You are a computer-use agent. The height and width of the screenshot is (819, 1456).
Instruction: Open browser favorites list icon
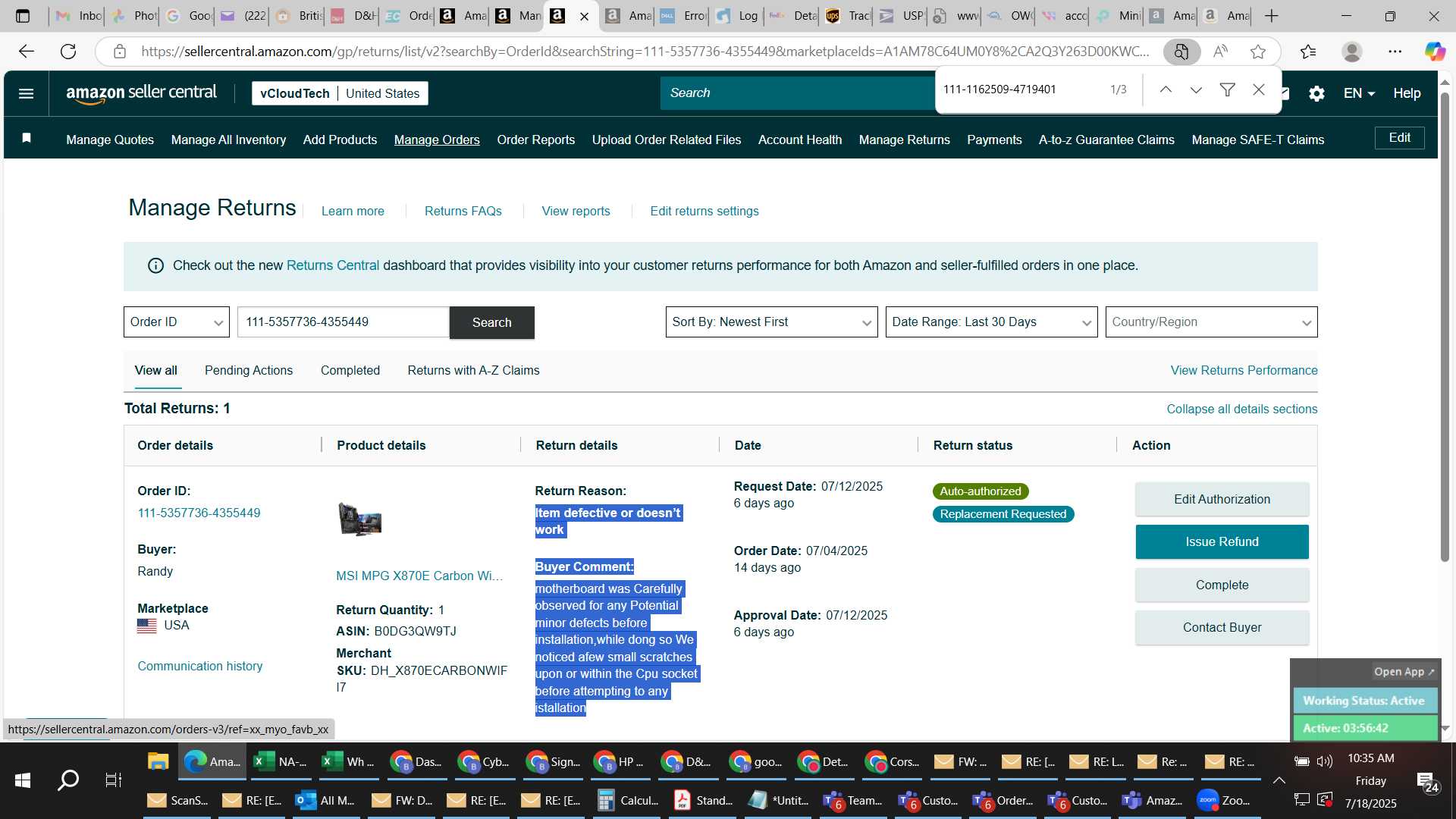coord(1308,51)
